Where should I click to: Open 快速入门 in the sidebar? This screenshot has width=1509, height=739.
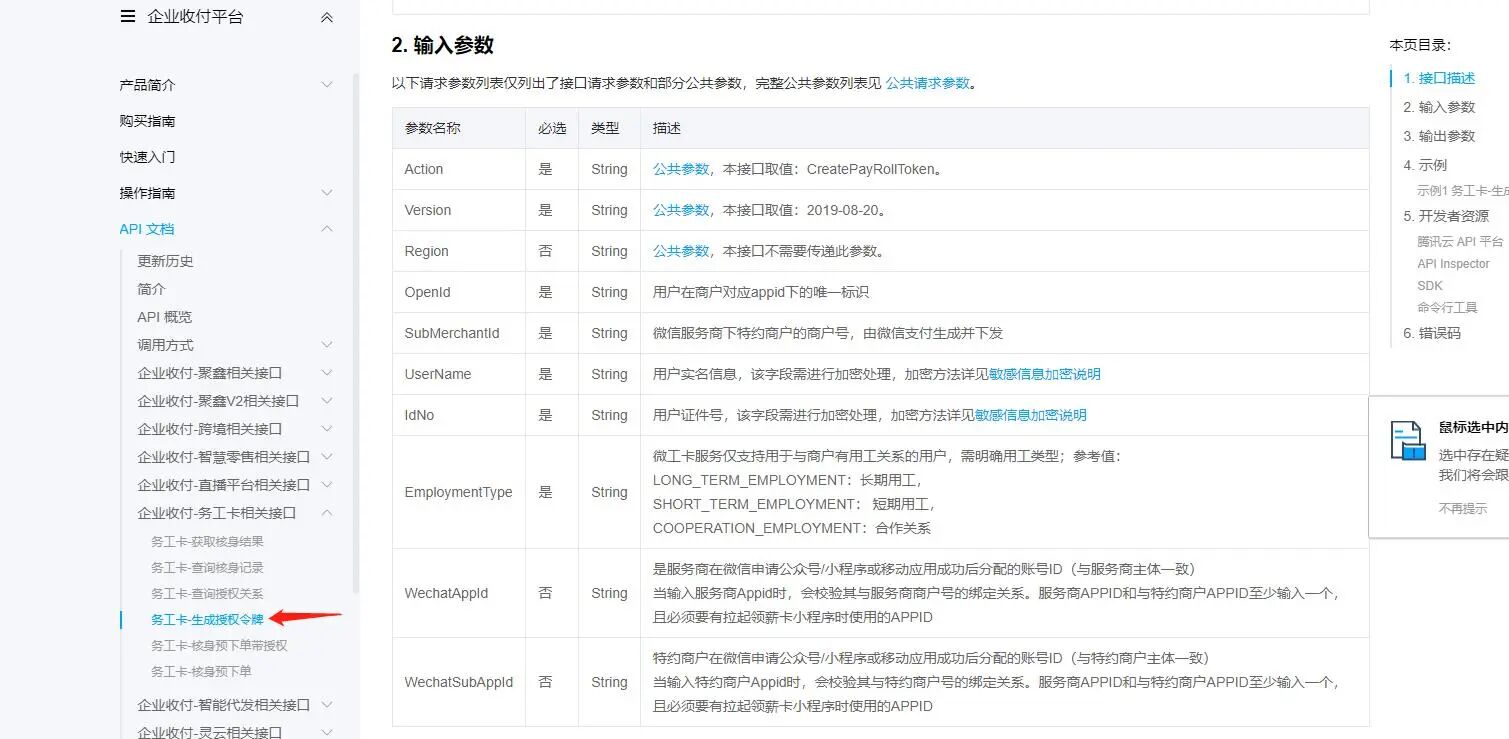[x=147, y=157]
